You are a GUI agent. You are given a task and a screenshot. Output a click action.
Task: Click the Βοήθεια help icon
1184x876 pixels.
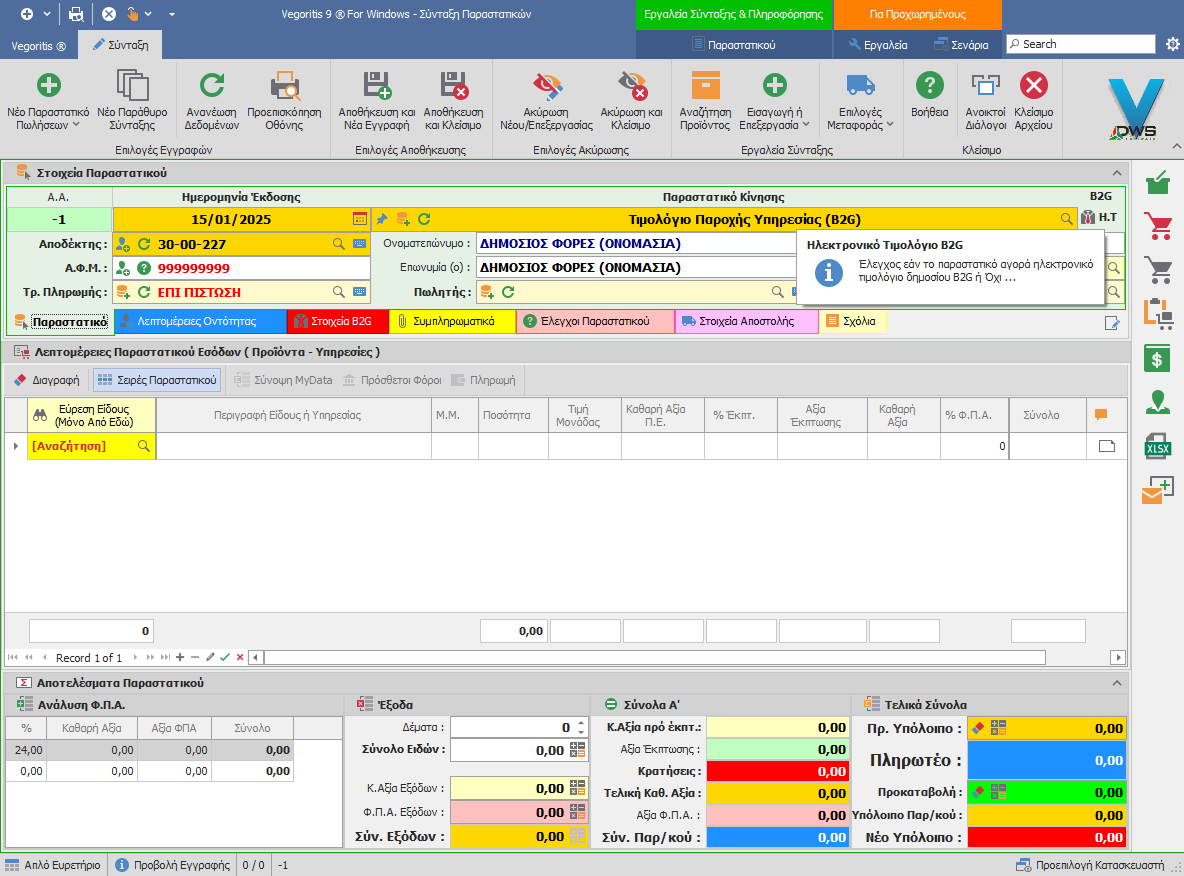pyautogui.click(x=929, y=87)
